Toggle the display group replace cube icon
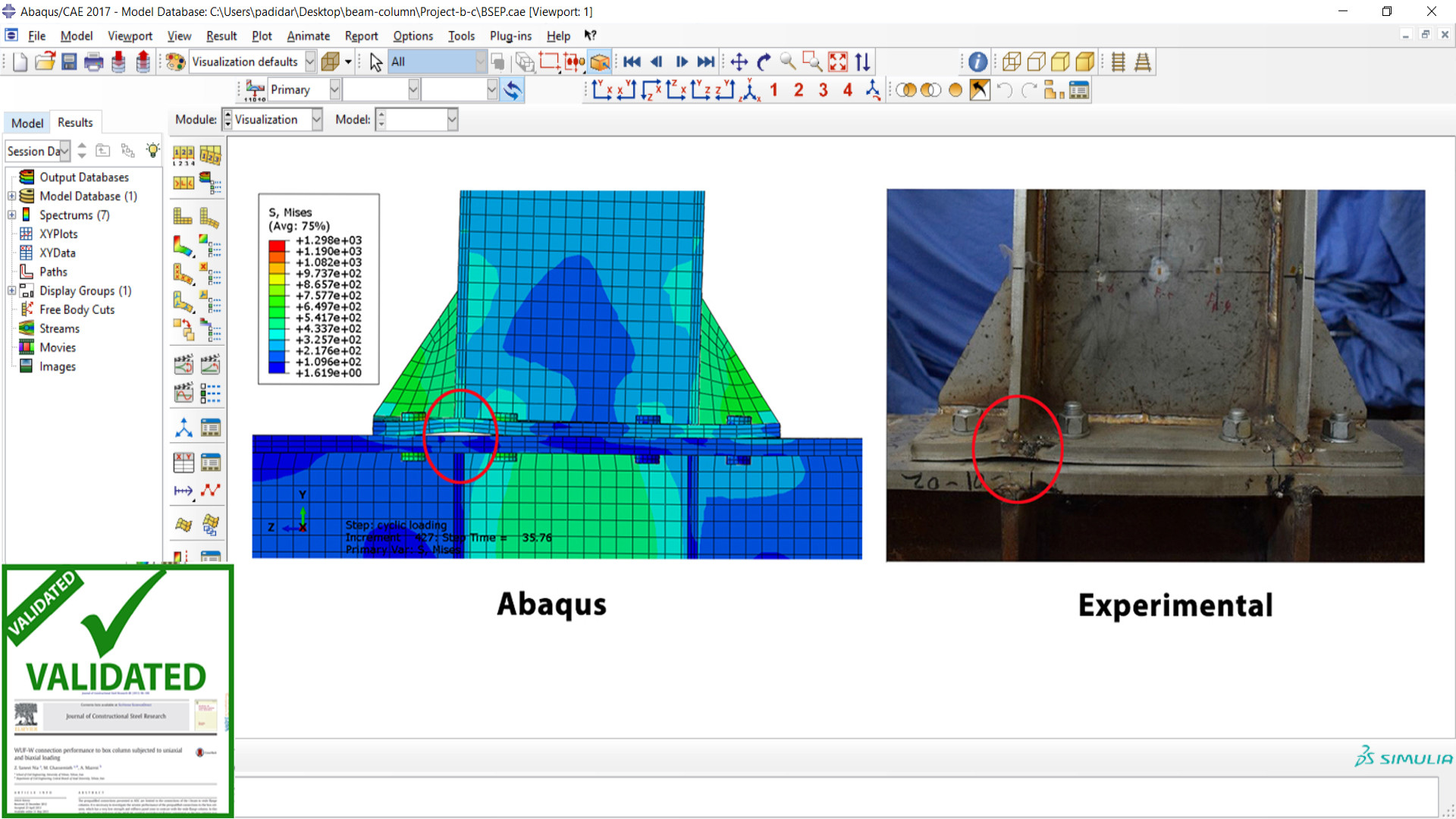This screenshot has height=819, width=1456. click(x=600, y=62)
